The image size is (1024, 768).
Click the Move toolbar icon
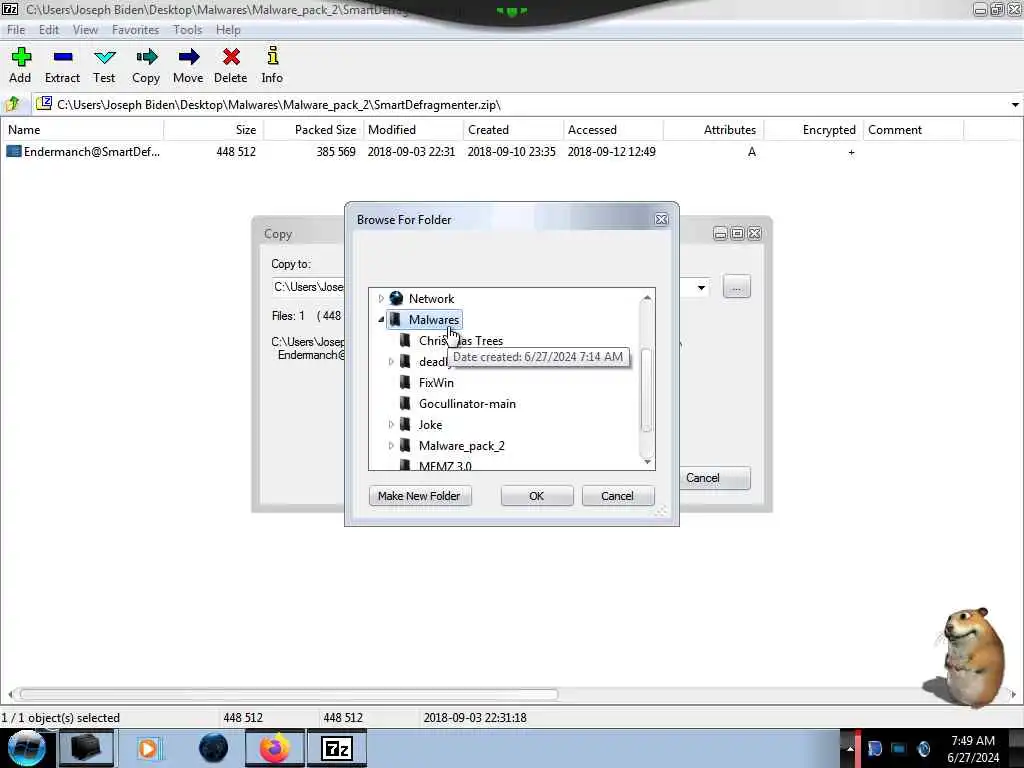point(188,65)
